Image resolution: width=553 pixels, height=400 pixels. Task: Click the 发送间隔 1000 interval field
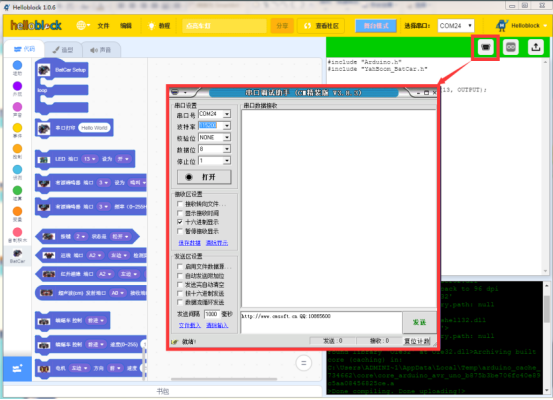pyautogui.click(x=212, y=314)
